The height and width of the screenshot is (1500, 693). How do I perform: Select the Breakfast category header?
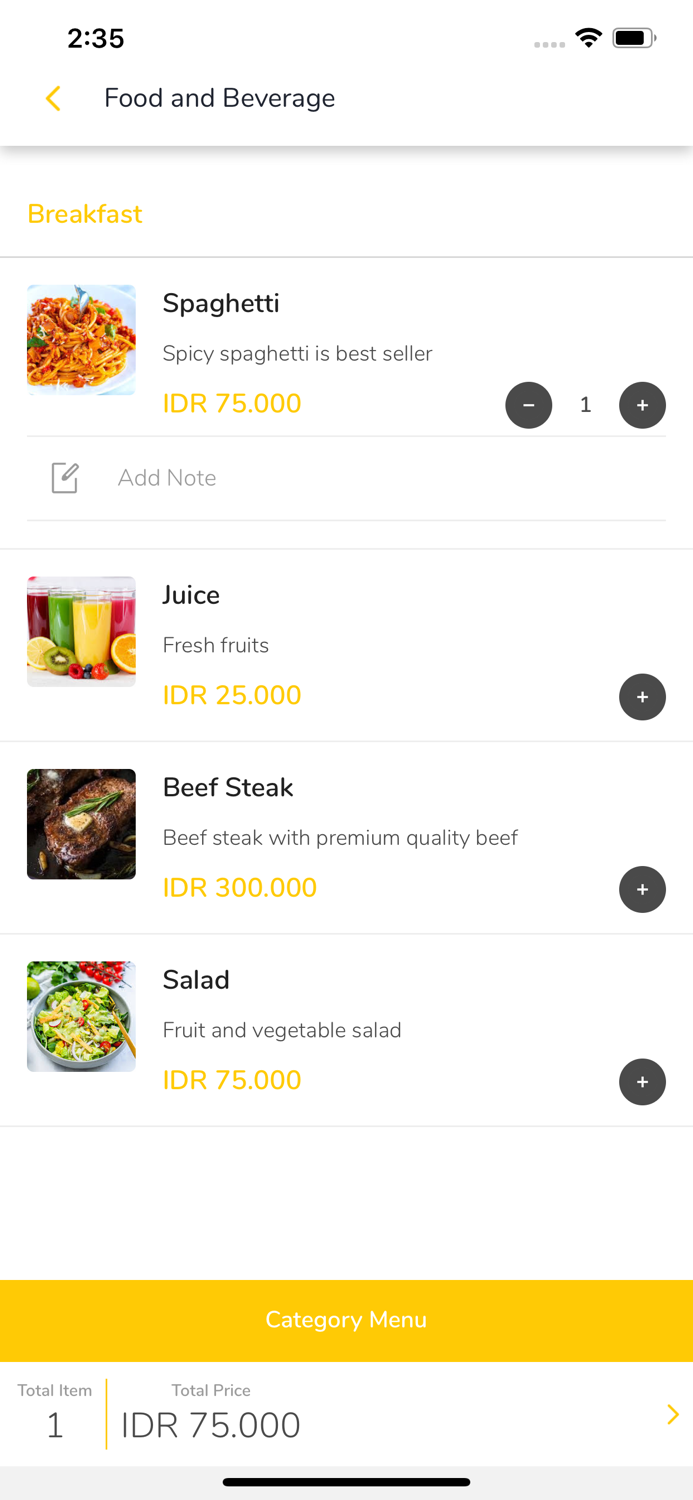point(85,214)
